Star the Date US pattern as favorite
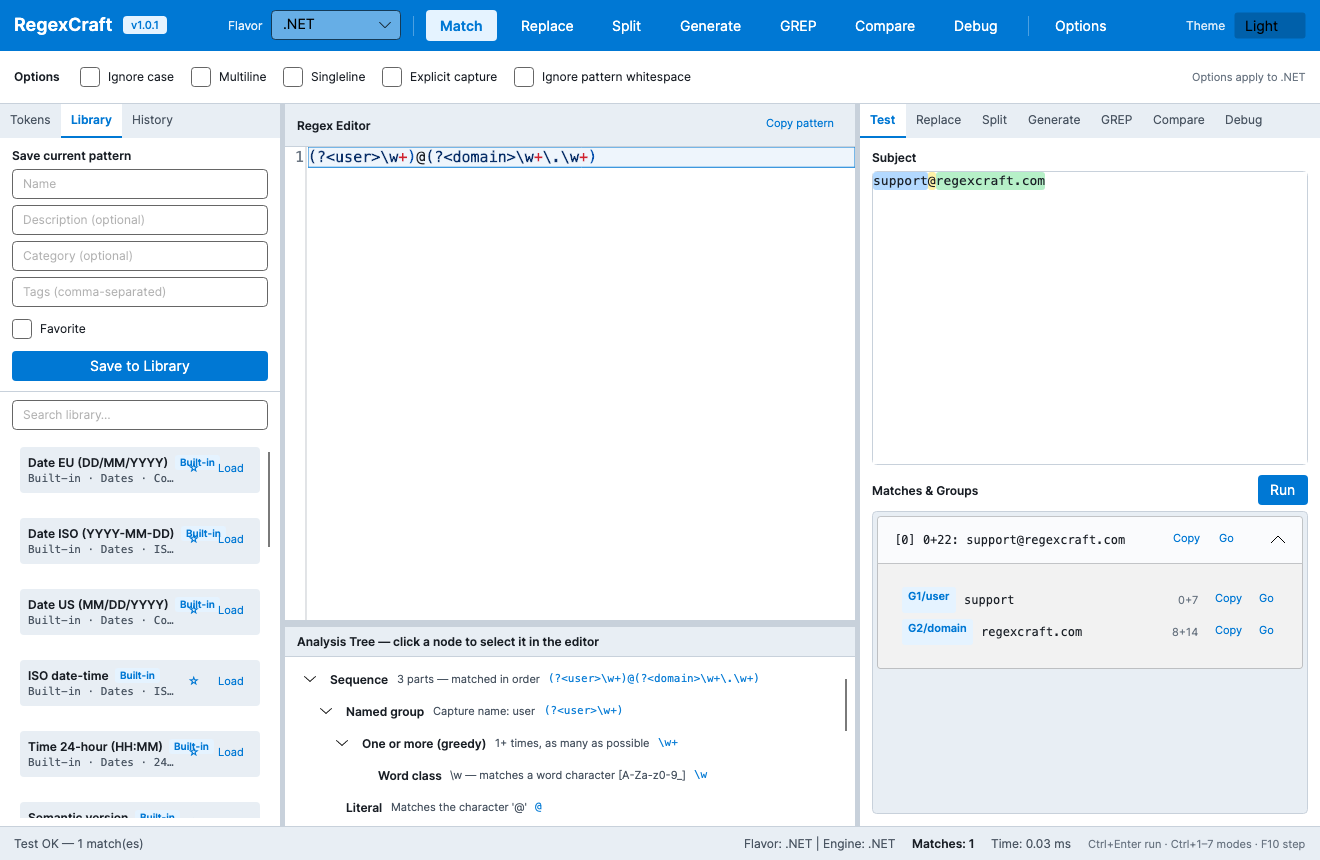 [194, 610]
